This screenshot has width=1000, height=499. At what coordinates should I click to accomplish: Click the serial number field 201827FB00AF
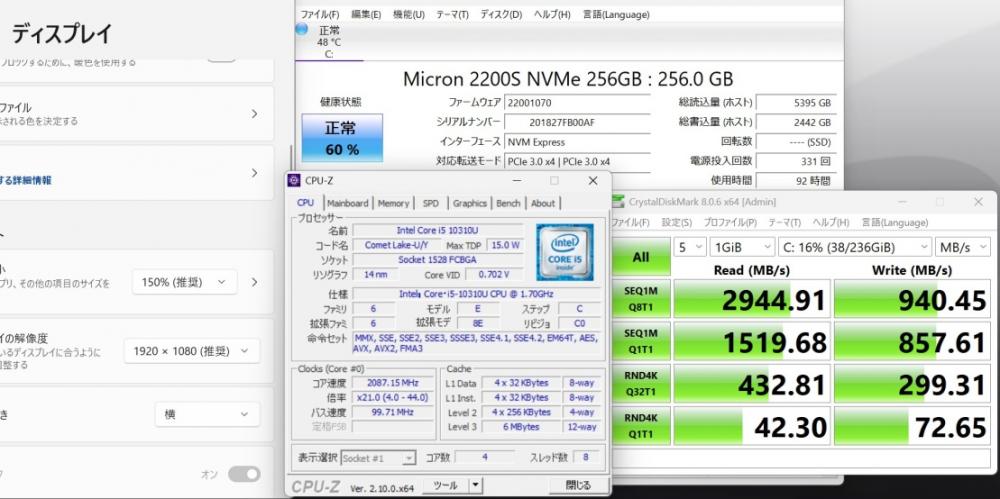pyautogui.click(x=577, y=122)
